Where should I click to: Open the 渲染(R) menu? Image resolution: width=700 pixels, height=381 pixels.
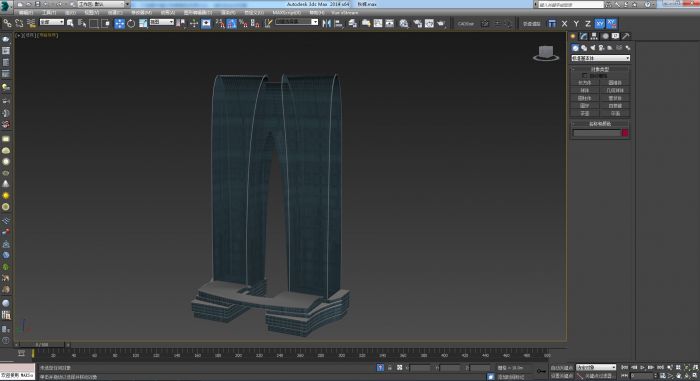228,13
